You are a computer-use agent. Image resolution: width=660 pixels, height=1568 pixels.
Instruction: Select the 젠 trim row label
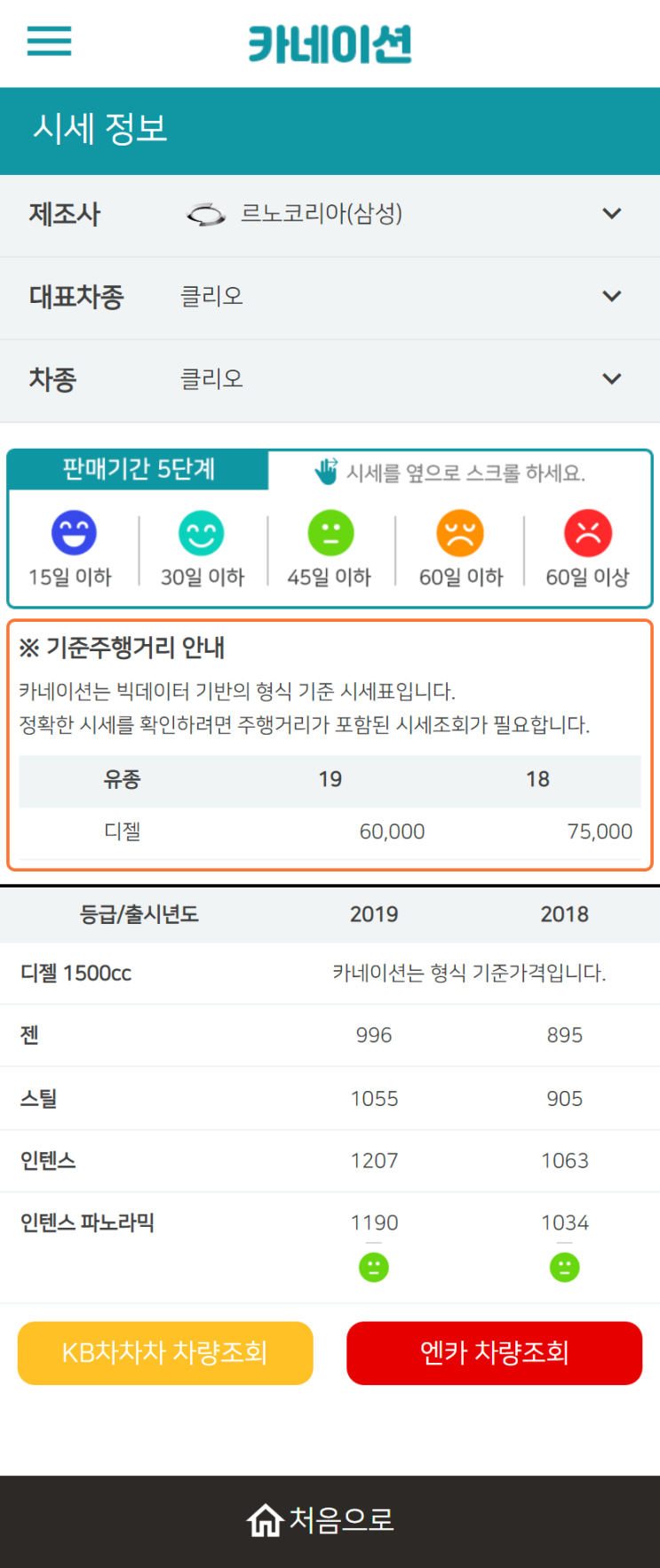(x=29, y=1035)
